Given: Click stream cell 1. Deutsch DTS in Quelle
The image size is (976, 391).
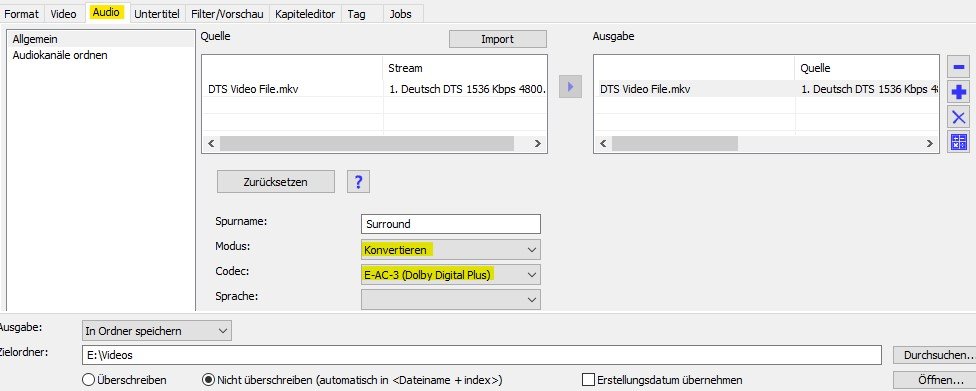Looking at the screenshot, I should 466,89.
